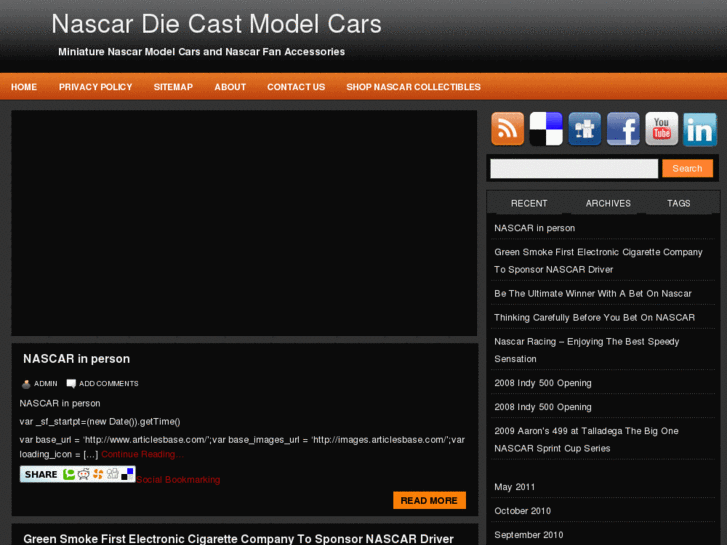This screenshot has height=545, width=727.
Task: Select the Recent tab in sidebar
Action: [x=529, y=203]
